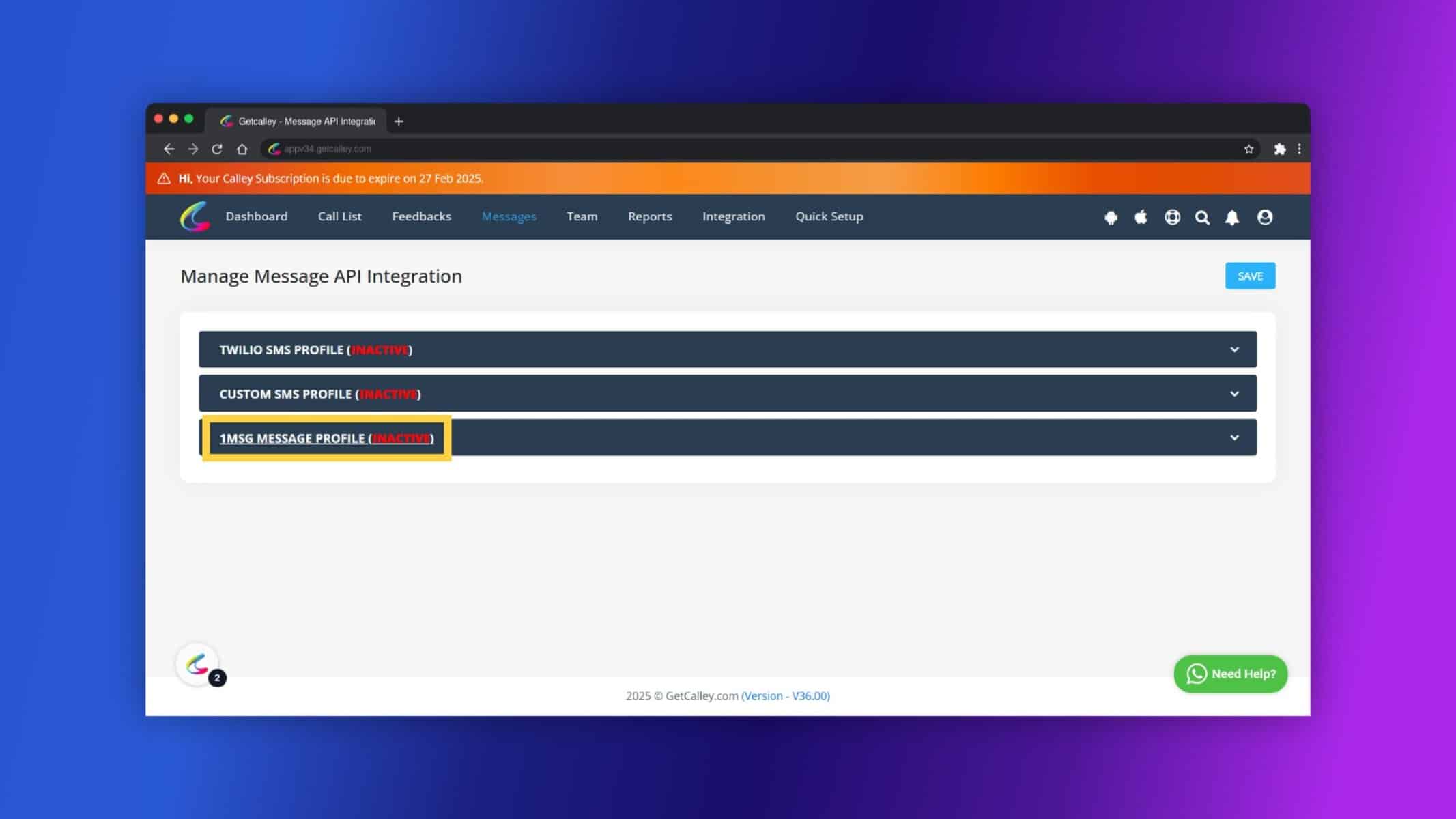Open the Team menu
The height and width of the screenshot is (819, 1456).
(x=582, y=216)
